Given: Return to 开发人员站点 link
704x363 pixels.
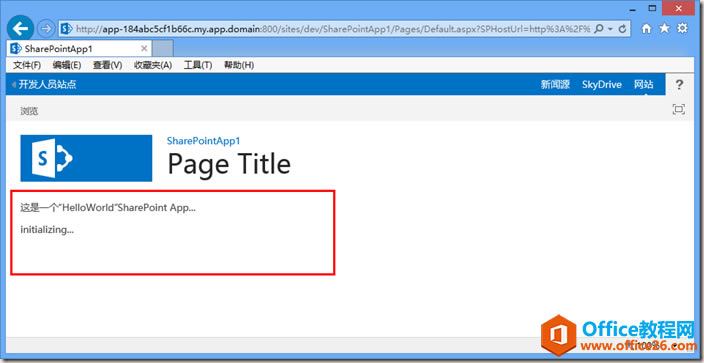Looking at the screenshot, I should point(47,84).
